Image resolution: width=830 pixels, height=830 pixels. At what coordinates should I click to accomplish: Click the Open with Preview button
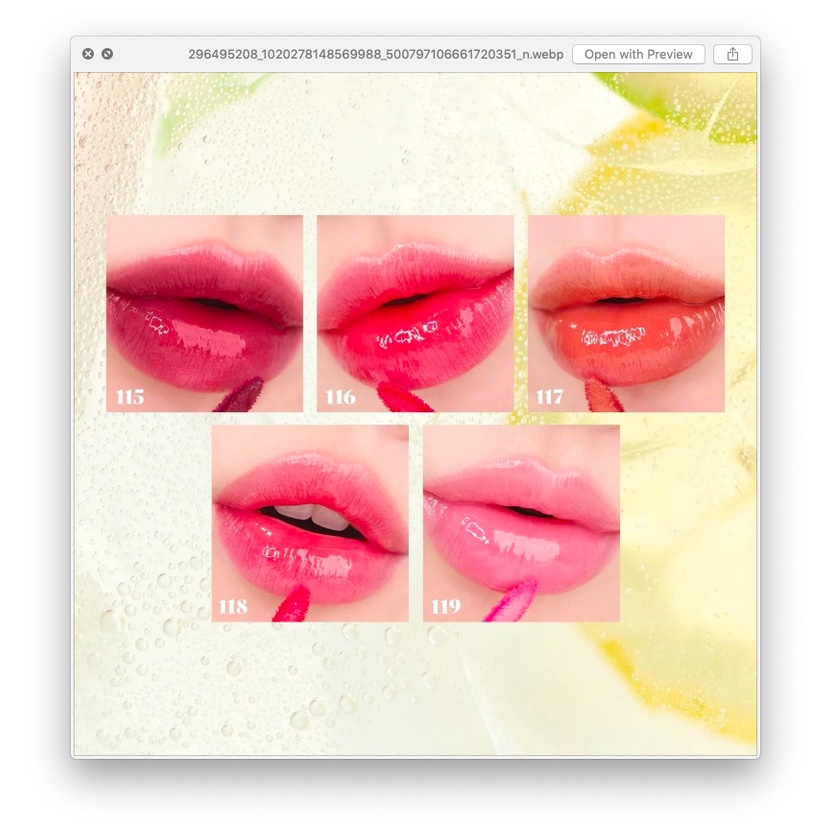coord(638,54)
